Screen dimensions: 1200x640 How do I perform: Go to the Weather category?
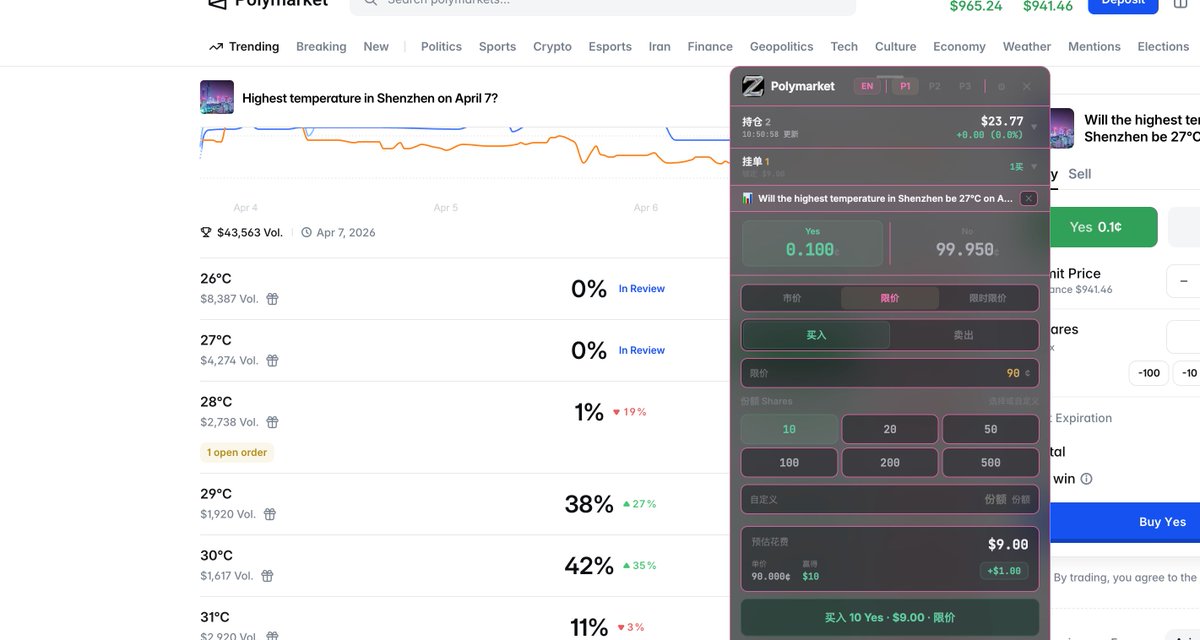click(1027, 47)
